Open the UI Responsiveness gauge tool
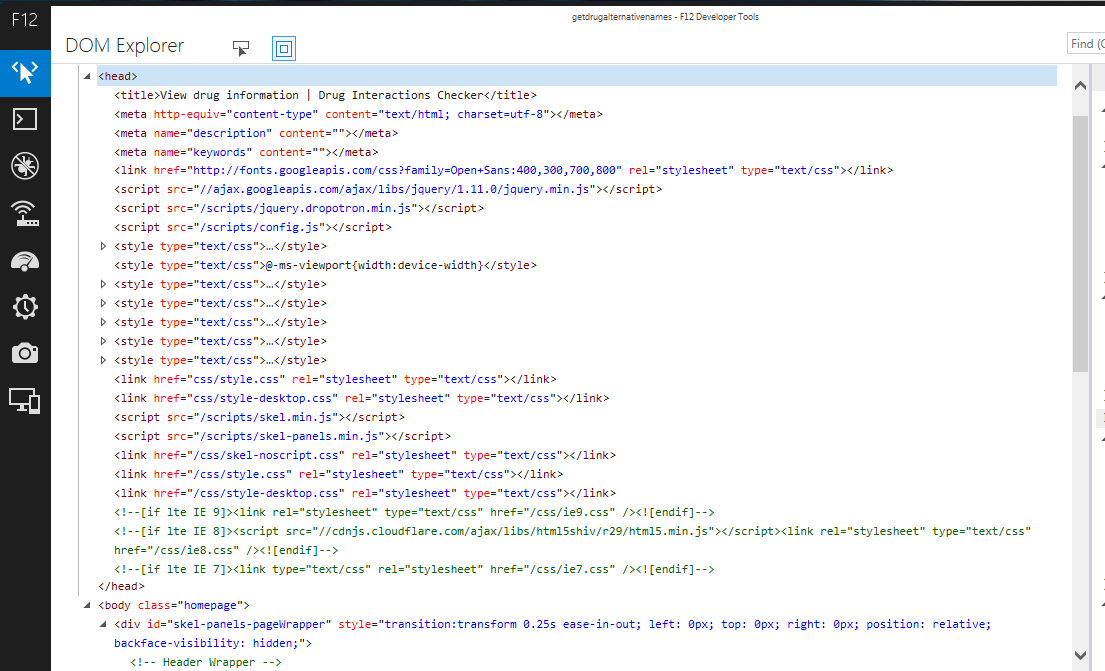1105x671 pixels. click(25, 260)
